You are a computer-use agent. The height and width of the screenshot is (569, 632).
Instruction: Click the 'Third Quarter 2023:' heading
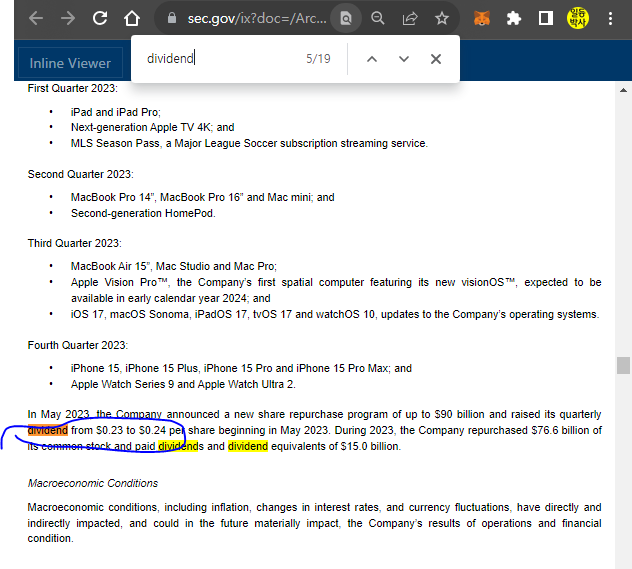click(75, 243)
